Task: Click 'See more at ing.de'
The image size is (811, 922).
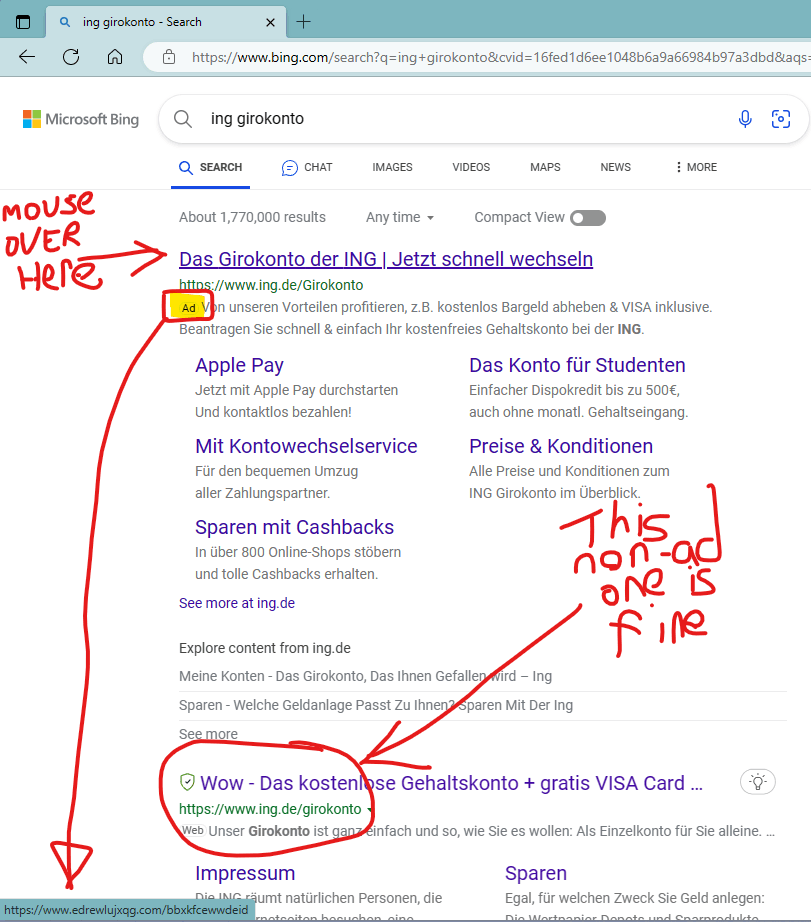Action: (x=237, y=603)
